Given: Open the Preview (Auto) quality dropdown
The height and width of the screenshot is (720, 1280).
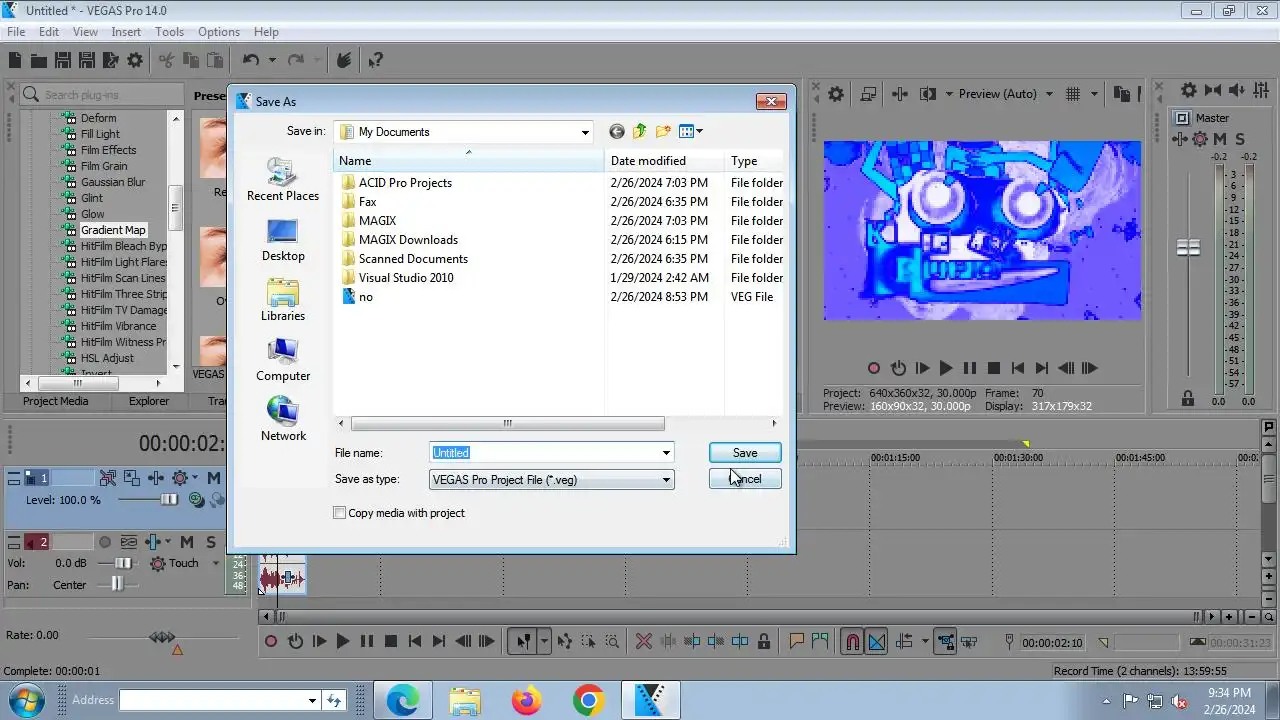Looking at the screenshot, I should coord(1049,94).
